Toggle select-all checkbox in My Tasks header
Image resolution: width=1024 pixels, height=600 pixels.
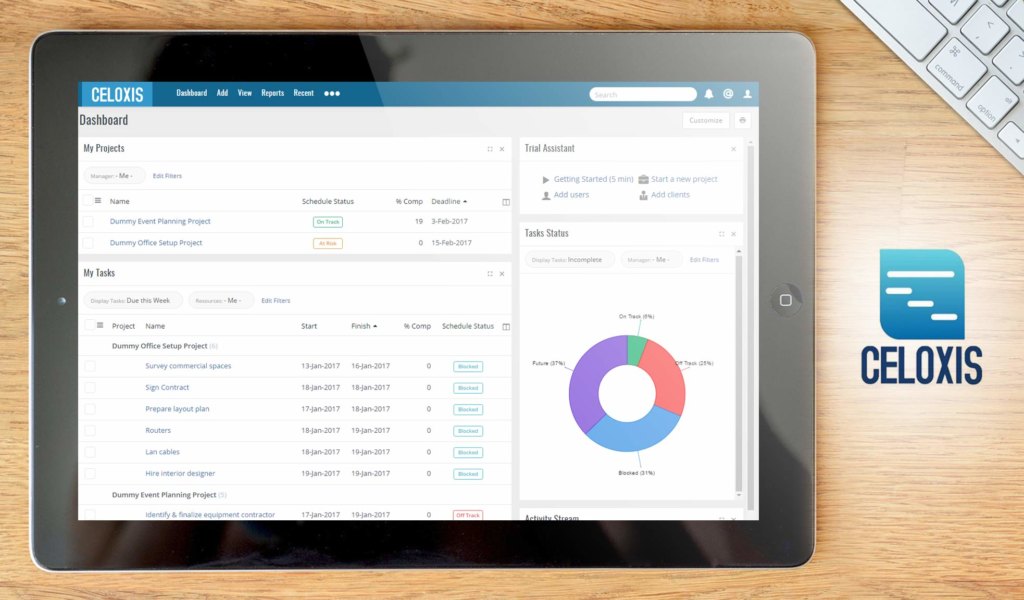tap(89, 325)
